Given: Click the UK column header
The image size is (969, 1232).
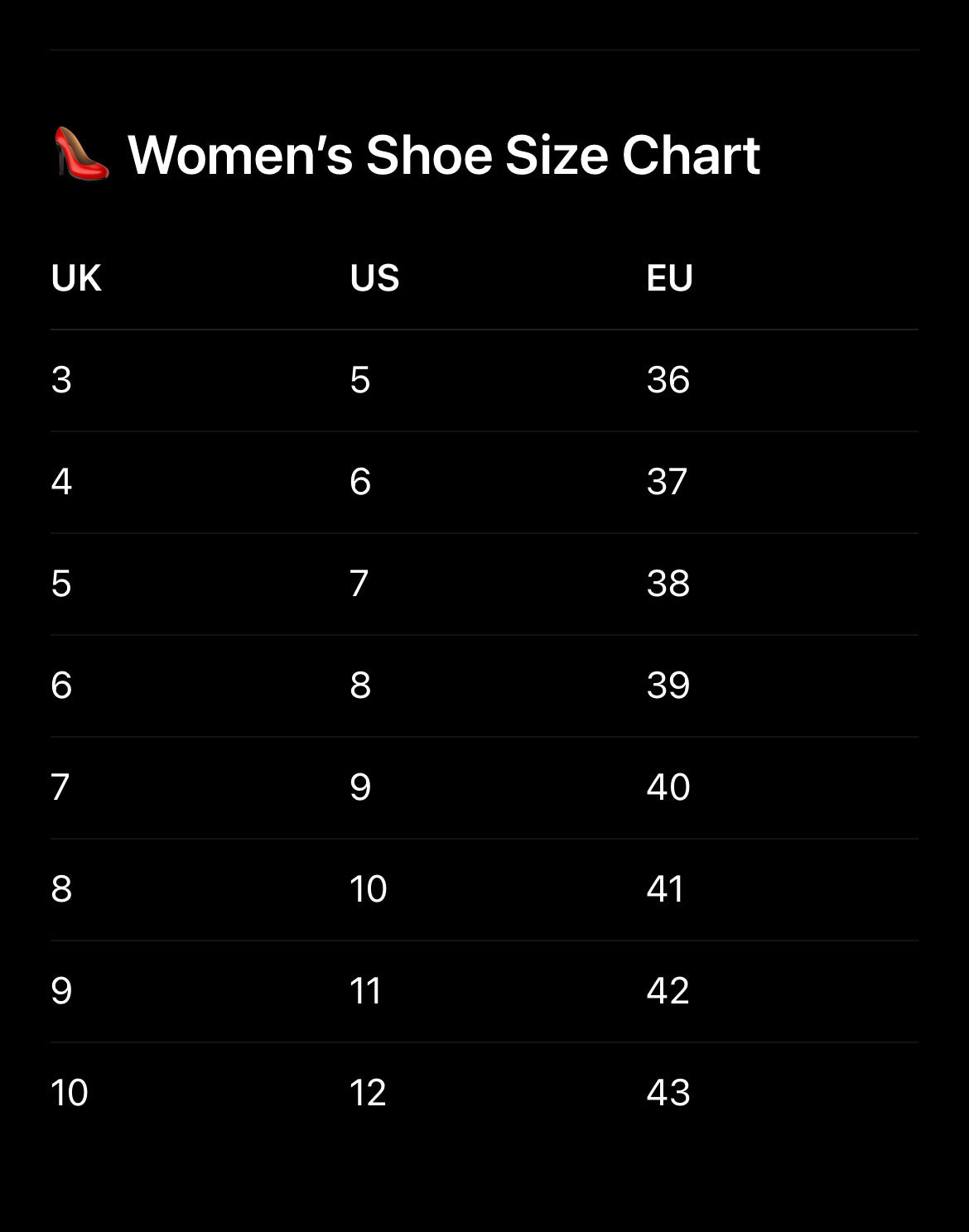Looking at the screenshot, I should (x=76, y=278).
